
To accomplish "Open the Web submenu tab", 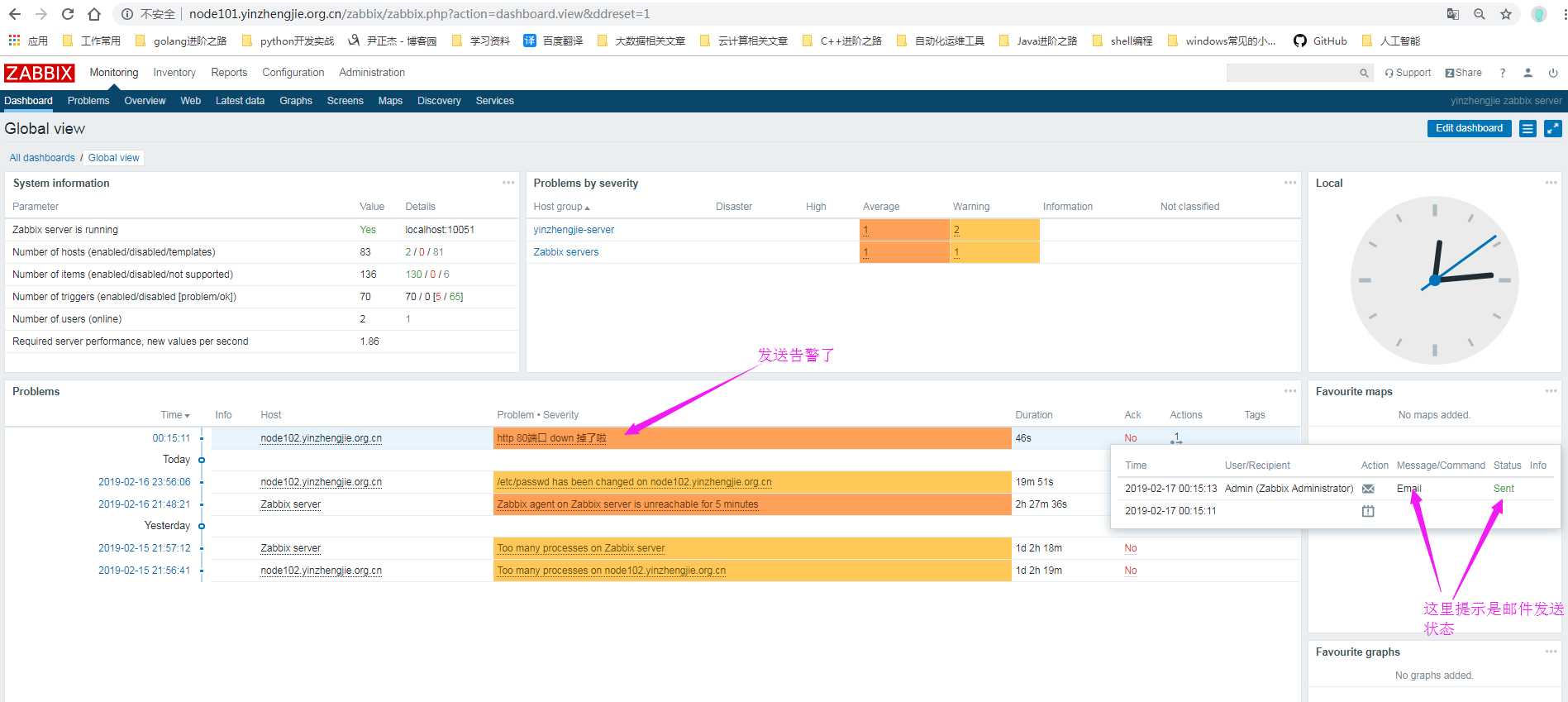I will pos(190,101).
